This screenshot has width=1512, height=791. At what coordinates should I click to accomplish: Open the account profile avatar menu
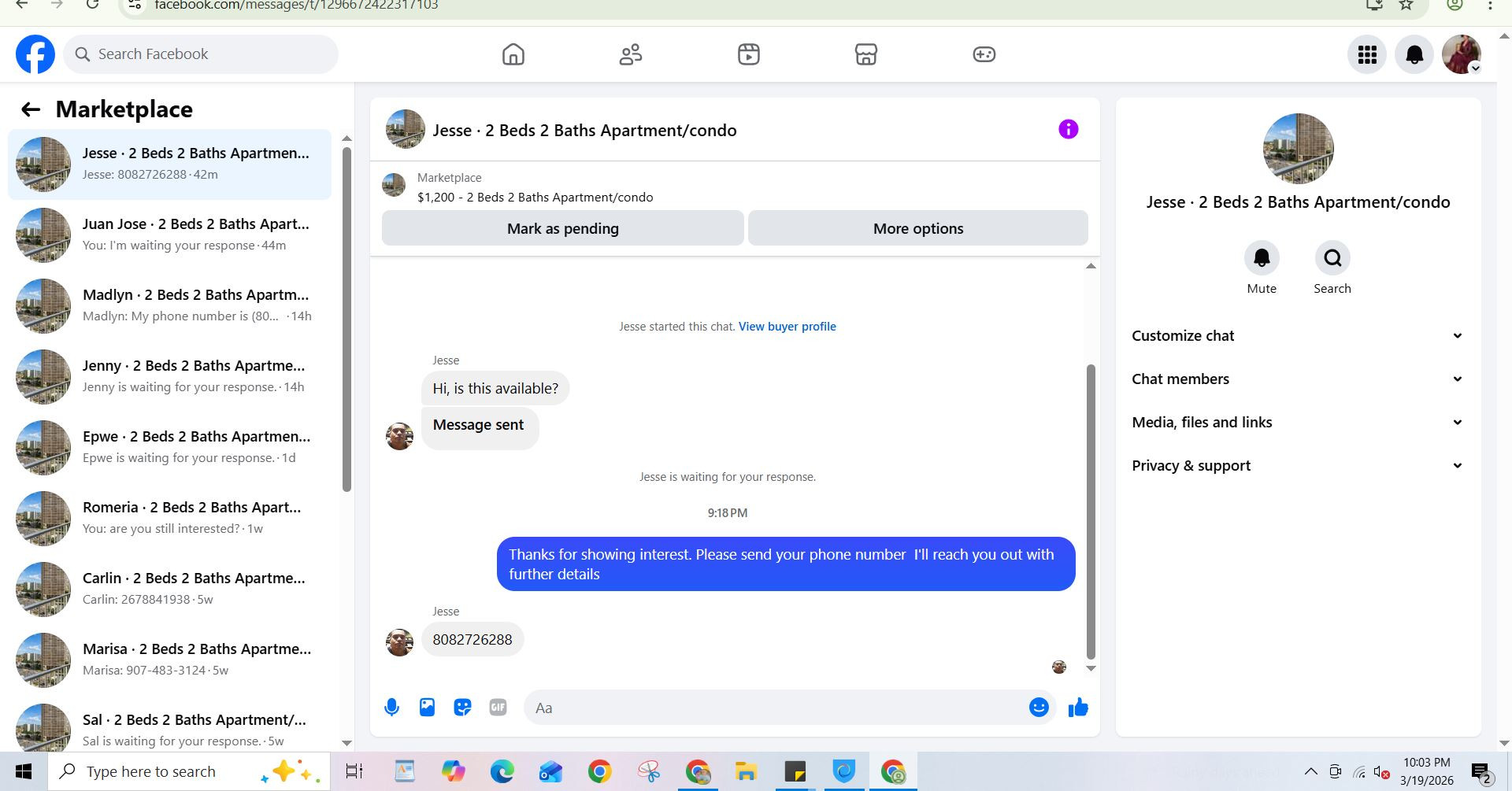coord(1462,54)
